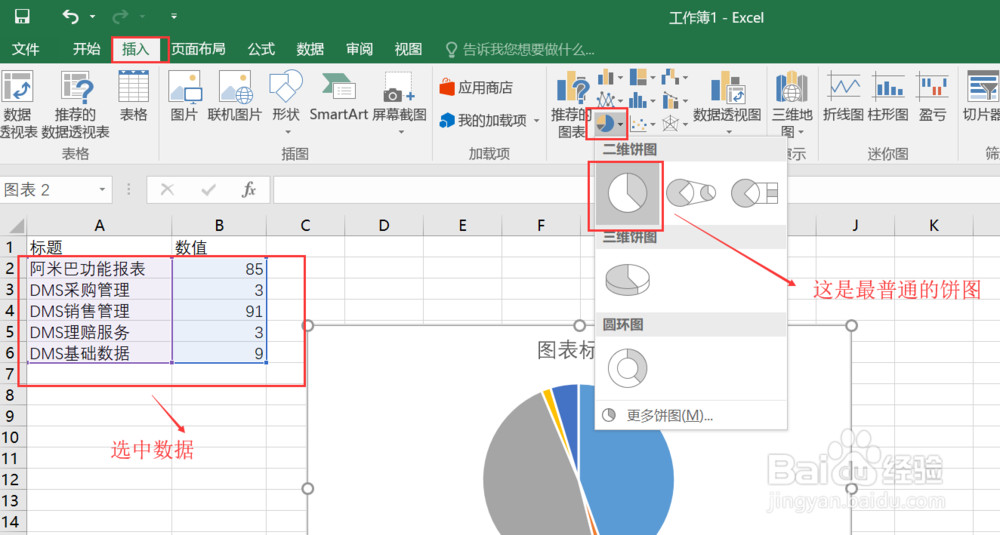Viewport: 1000px width, 535px height.
Task: Insert a statistic histogram chart
Action: [638, 100]
